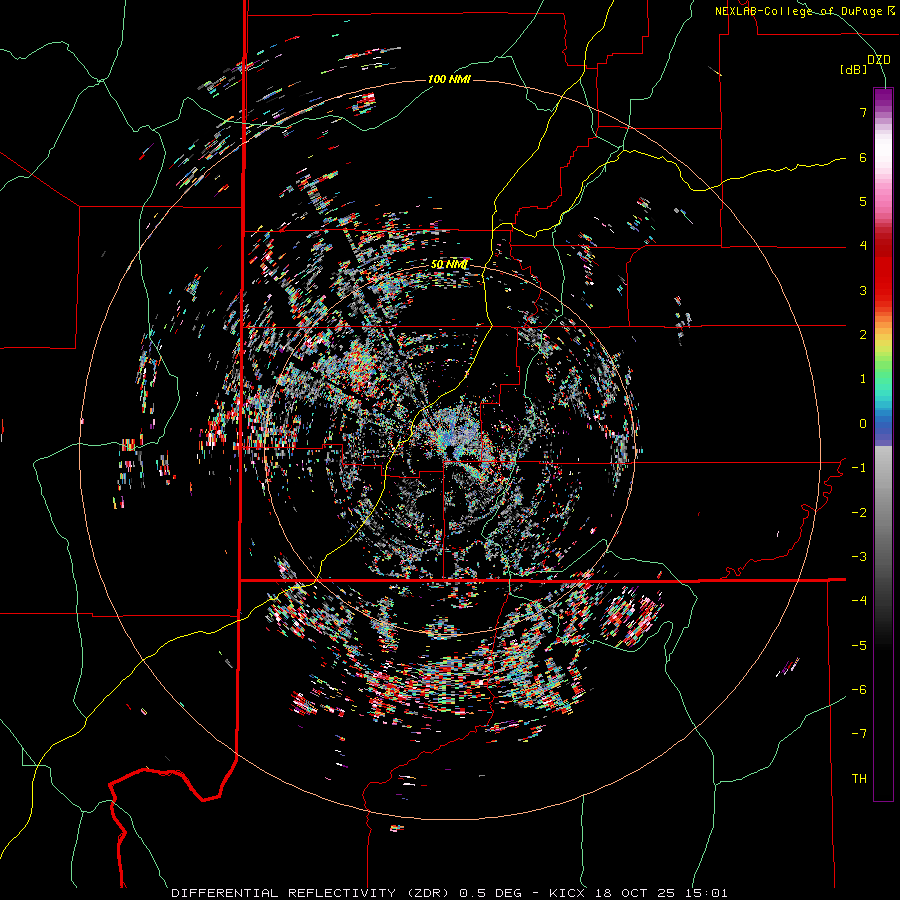
Task: Click the -3 value on color scale
Action: 859,557
